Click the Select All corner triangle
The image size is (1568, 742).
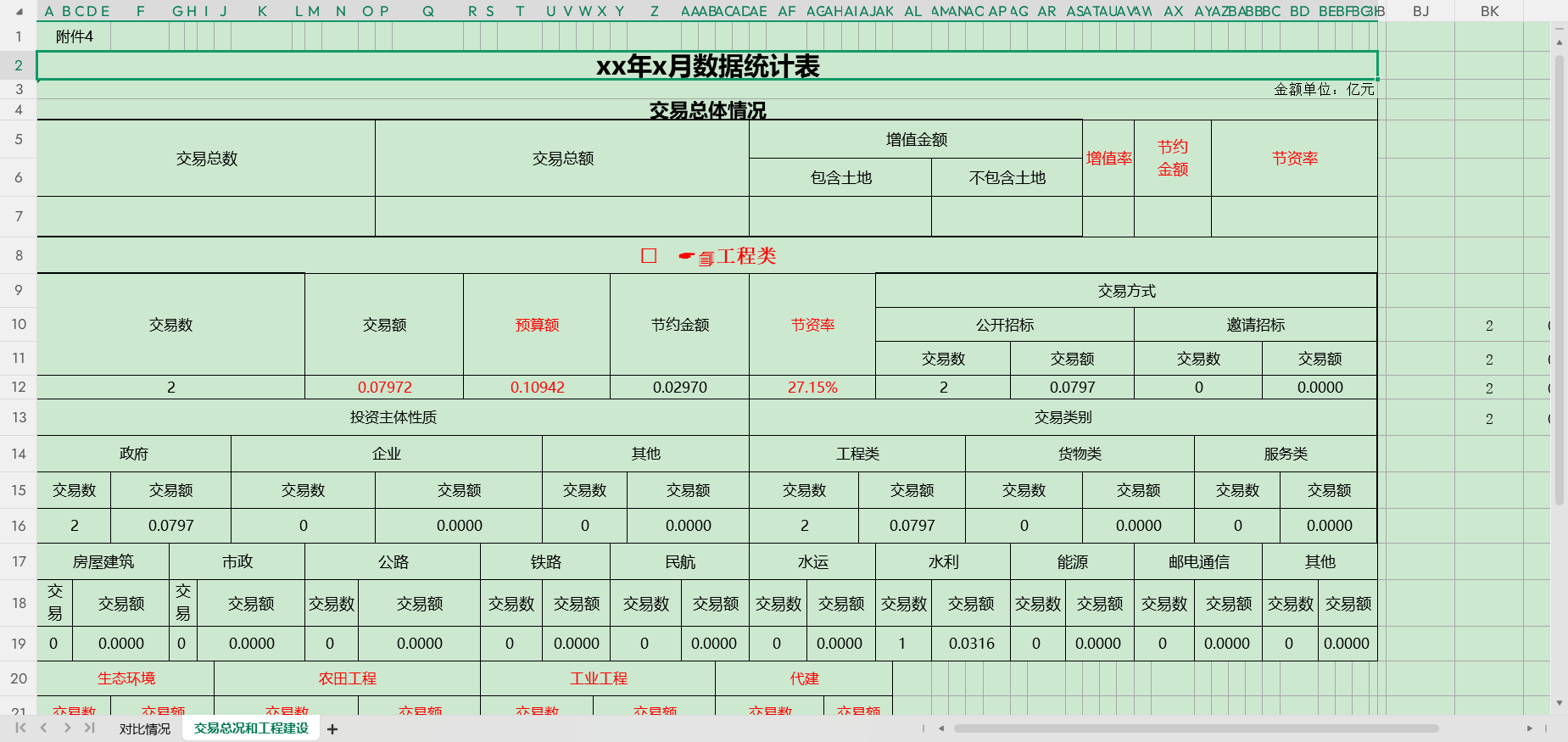(19, 11)
